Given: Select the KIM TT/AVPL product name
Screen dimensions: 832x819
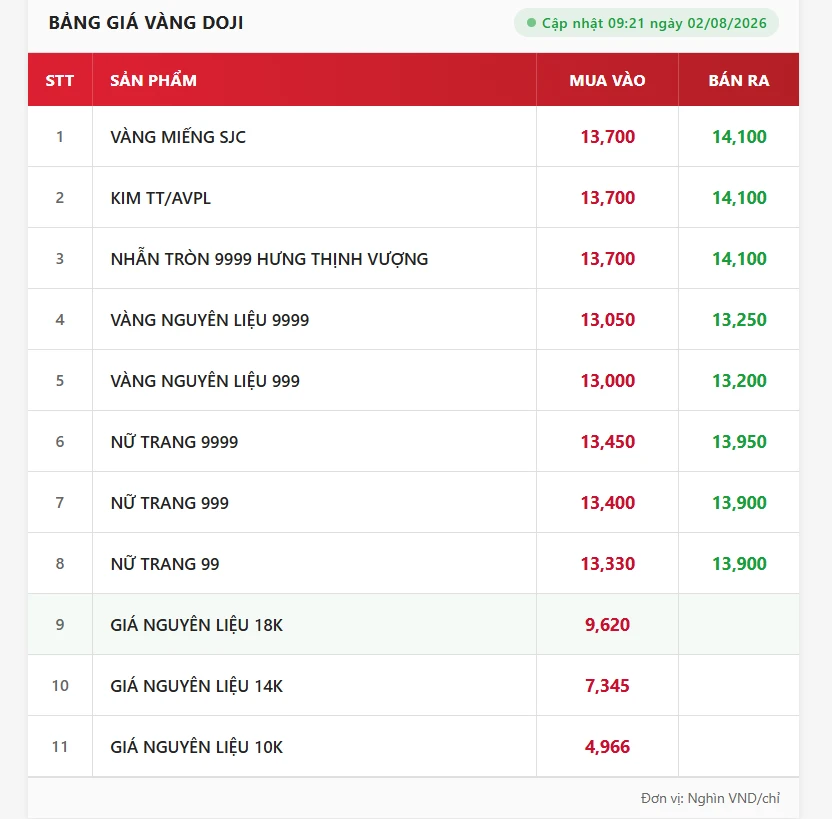Looking at the screenshot, I should (x=160, y=198).
